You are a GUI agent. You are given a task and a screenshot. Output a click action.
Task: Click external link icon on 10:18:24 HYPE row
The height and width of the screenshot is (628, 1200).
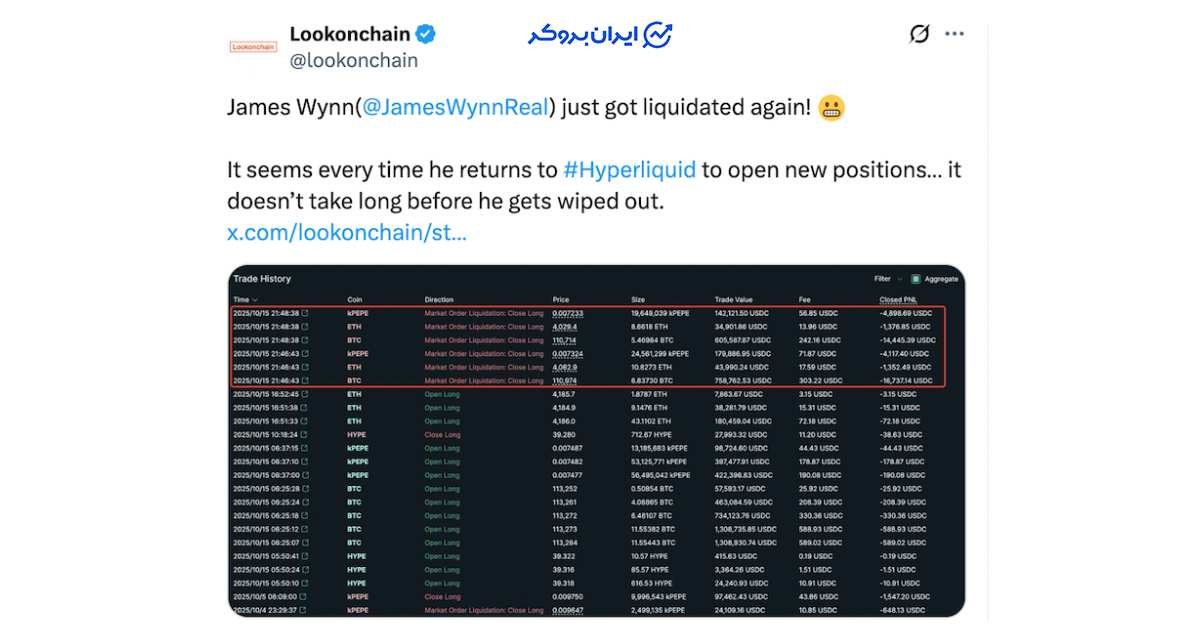[x=305, y=435]
